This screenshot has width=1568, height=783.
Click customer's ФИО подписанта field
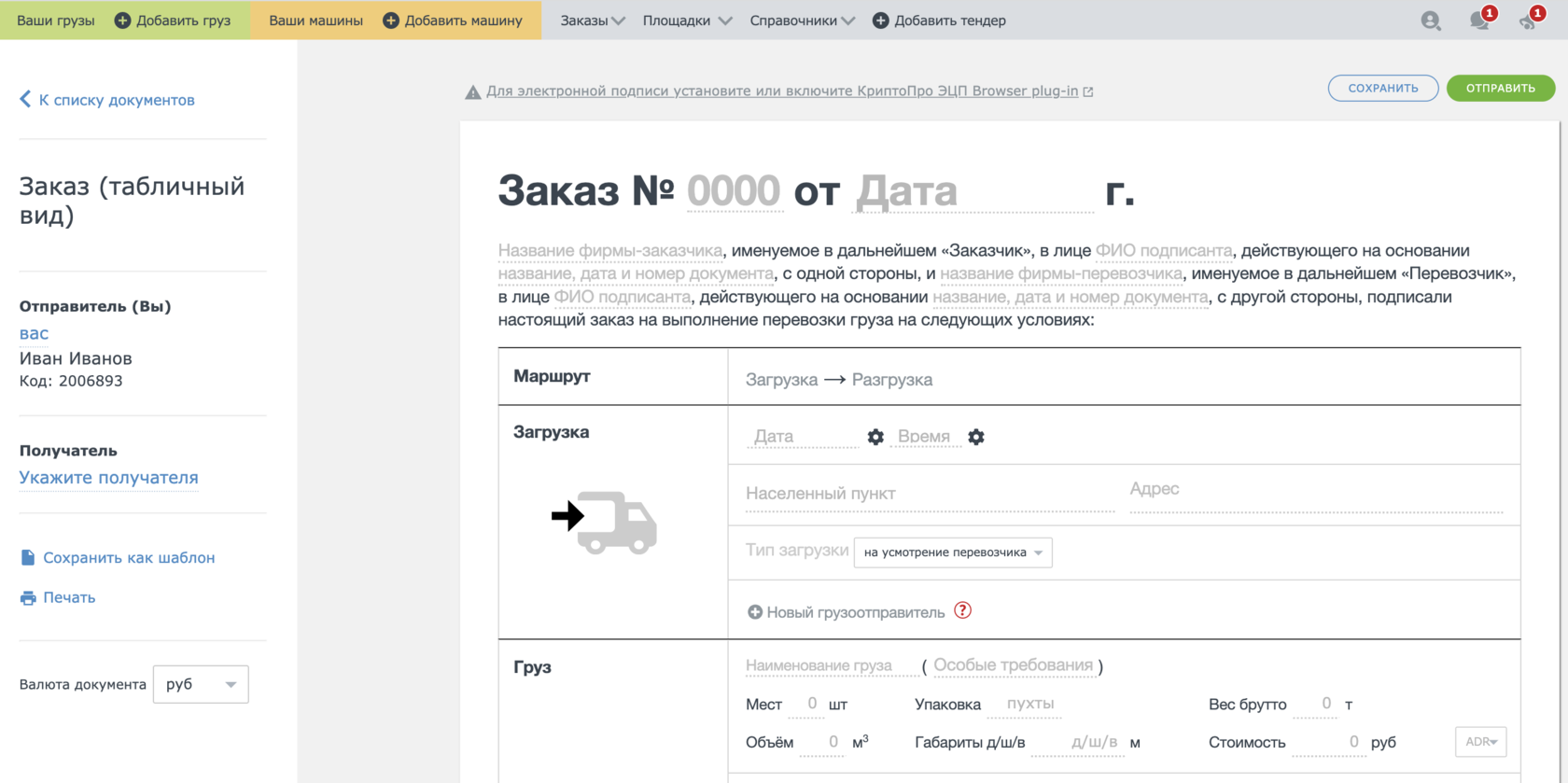(1164, 250)
